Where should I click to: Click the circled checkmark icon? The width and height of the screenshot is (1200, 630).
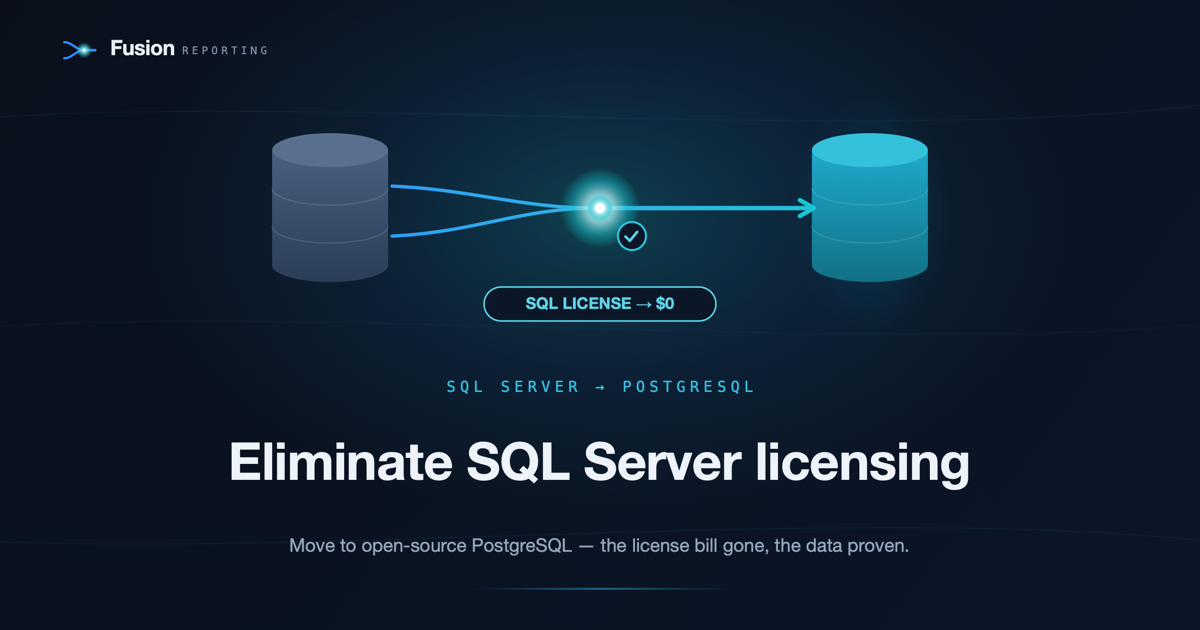[632, 236]
